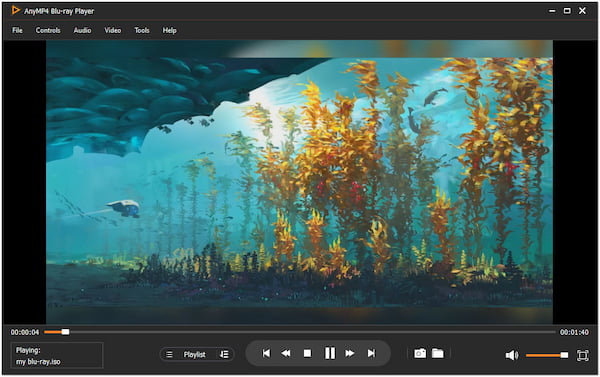The width and height of the screenshot is (600, 377).
Task: Open the Controls menu
Action: coord(48,30)
